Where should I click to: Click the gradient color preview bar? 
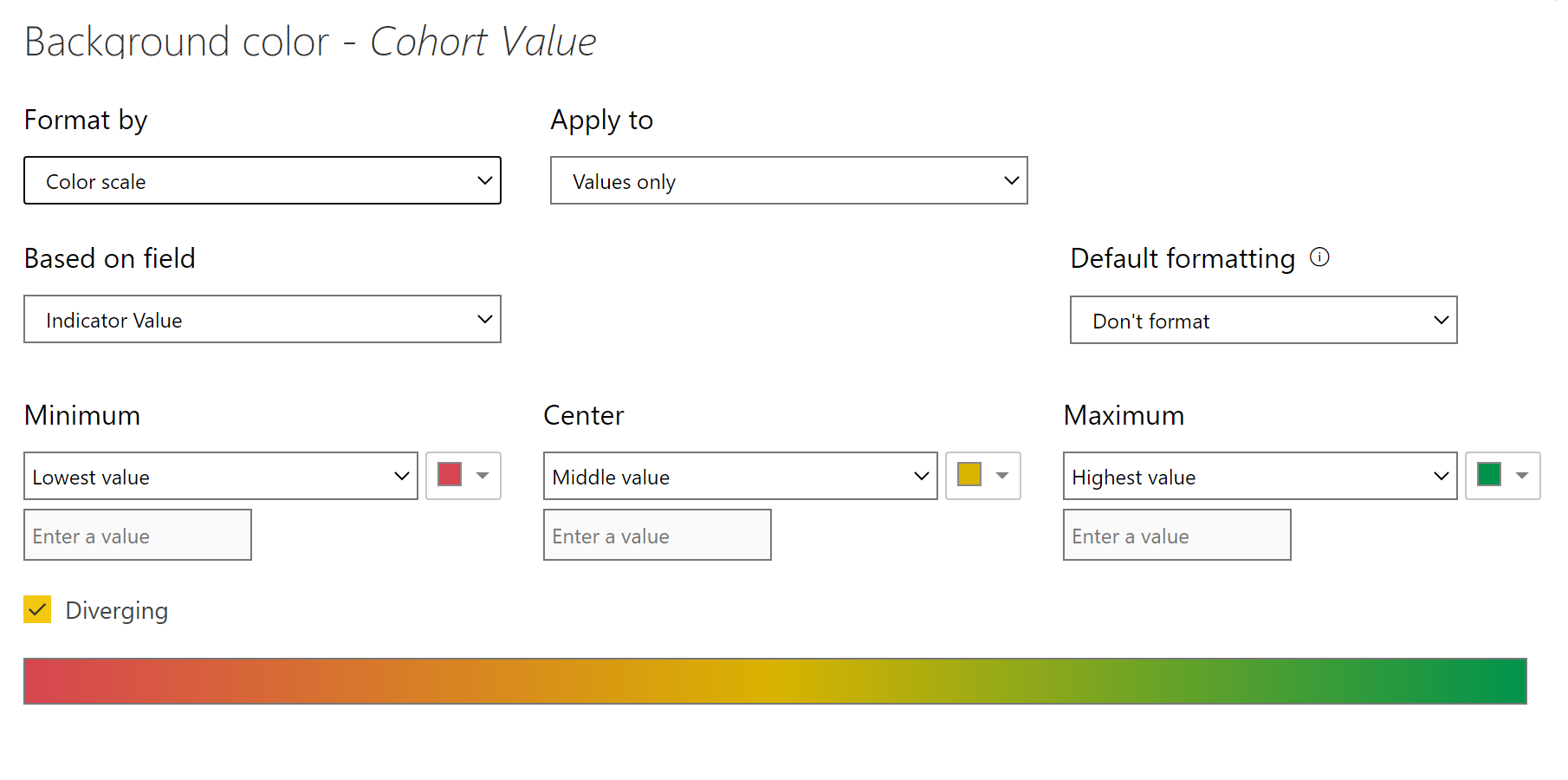[x=774, y=681]
